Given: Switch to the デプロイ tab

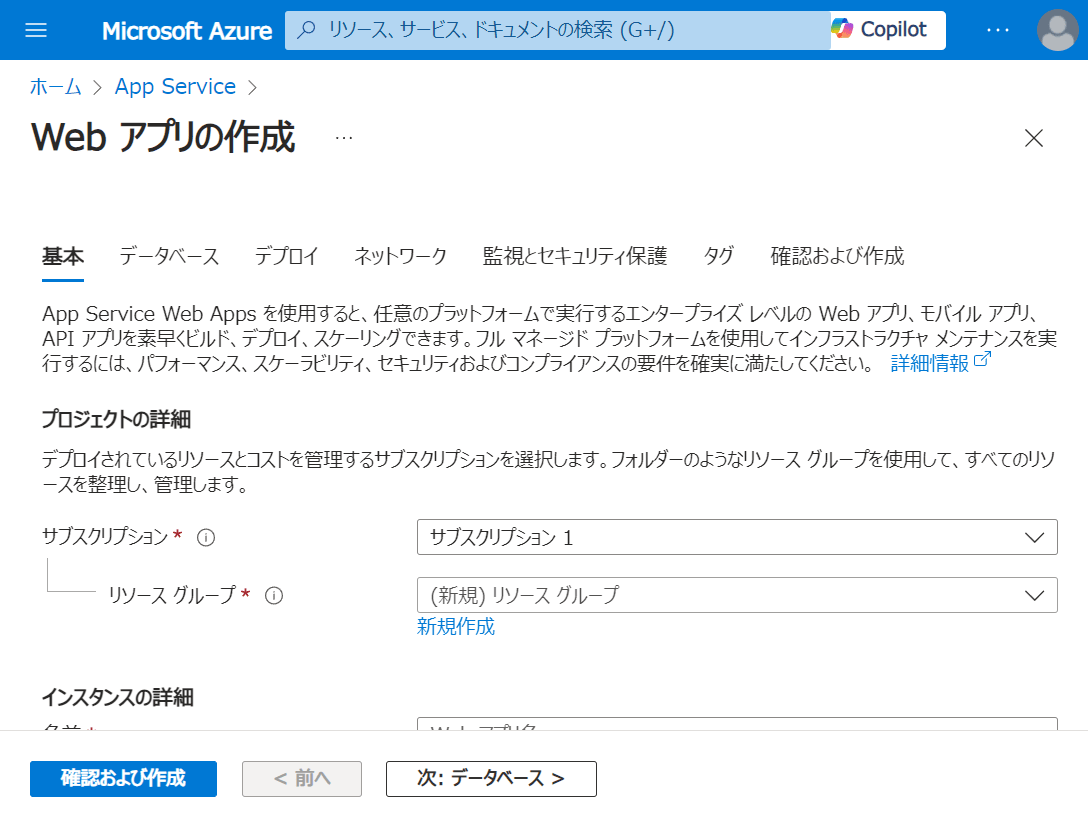Looking at the screenshot, I should pyautogui.click(x=287, y=256).
